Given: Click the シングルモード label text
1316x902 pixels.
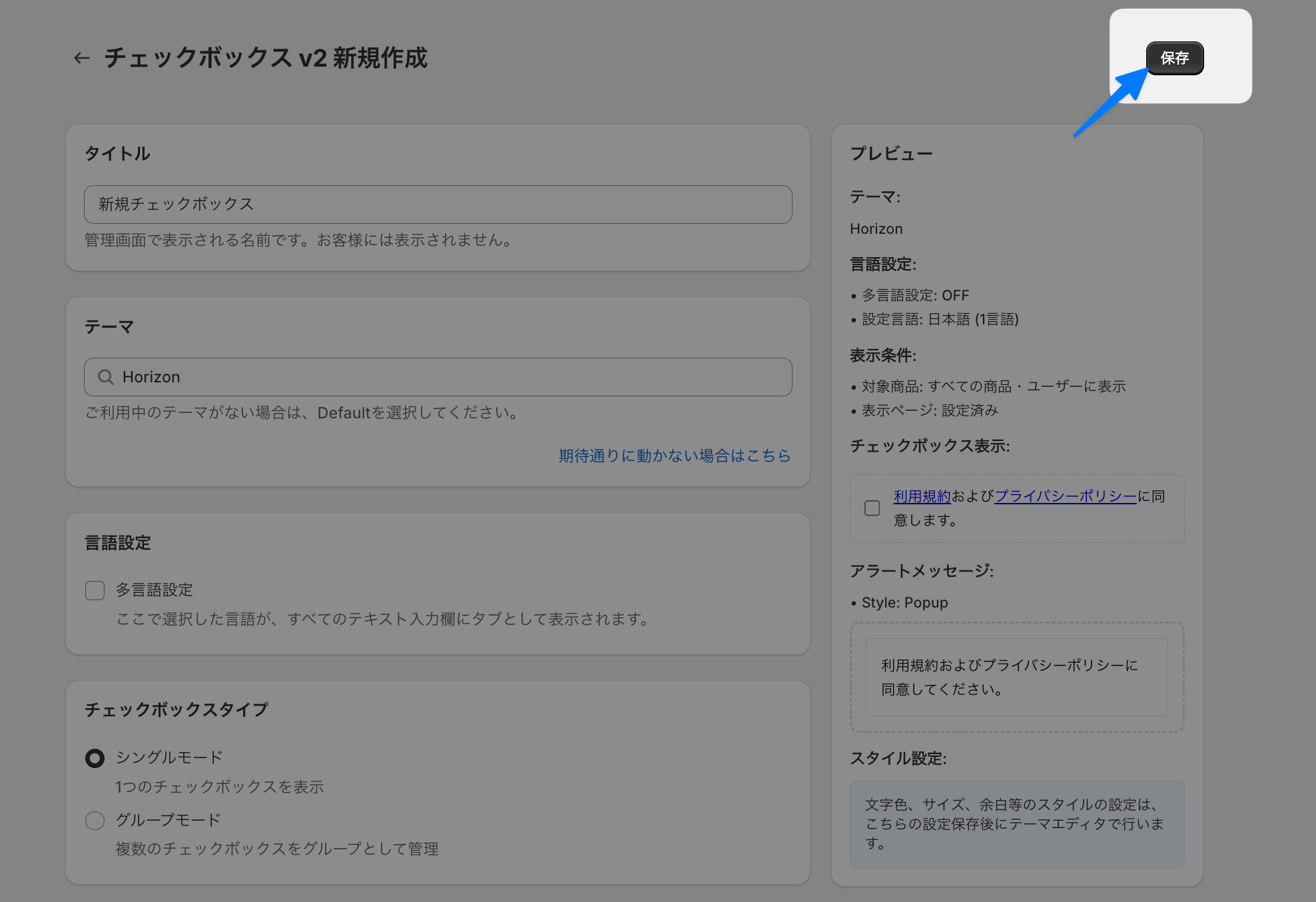Looking at the screenshot, I should point(169,757).
